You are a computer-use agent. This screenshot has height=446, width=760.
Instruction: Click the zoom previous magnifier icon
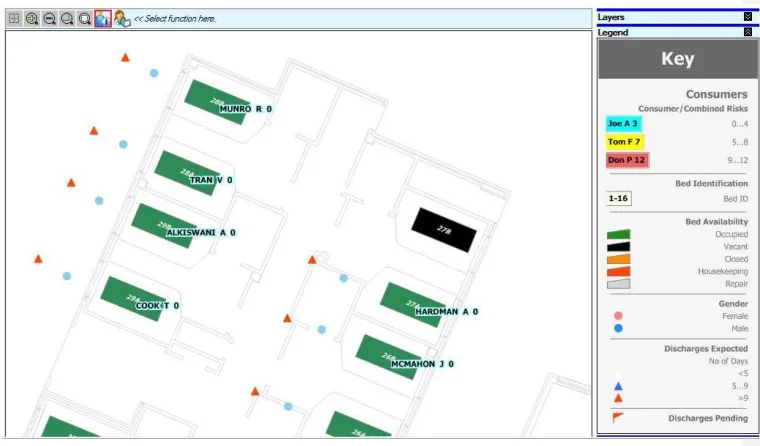point(67,19)
